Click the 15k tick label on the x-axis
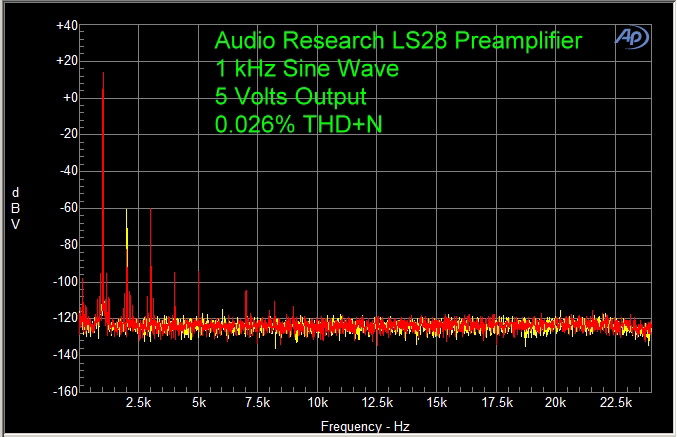The height and width of the screenshot is (437, 677). click(437, 403)
